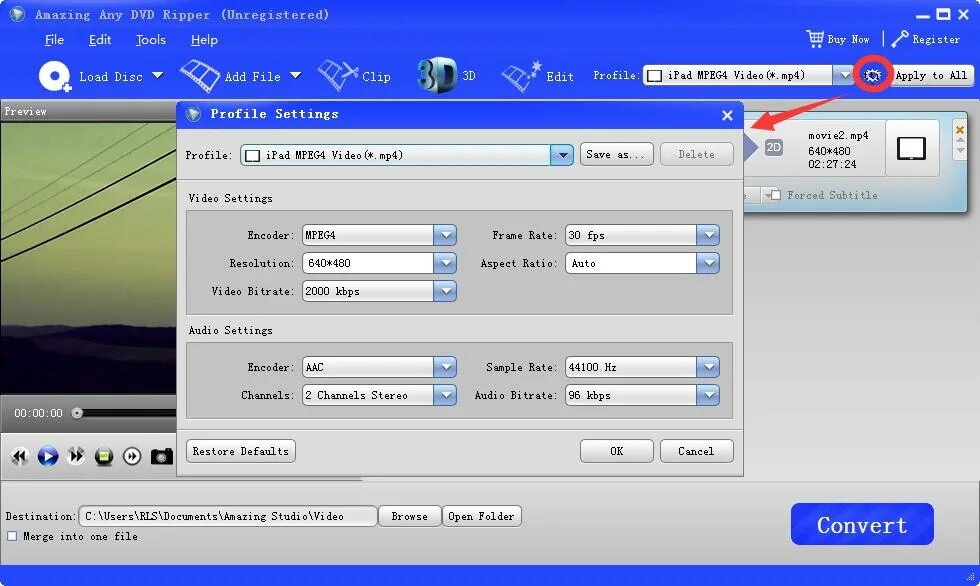The image size is (980, 586).
Task: Click the fast forward button
Action: pyautogui.click(x=76, y=457)
